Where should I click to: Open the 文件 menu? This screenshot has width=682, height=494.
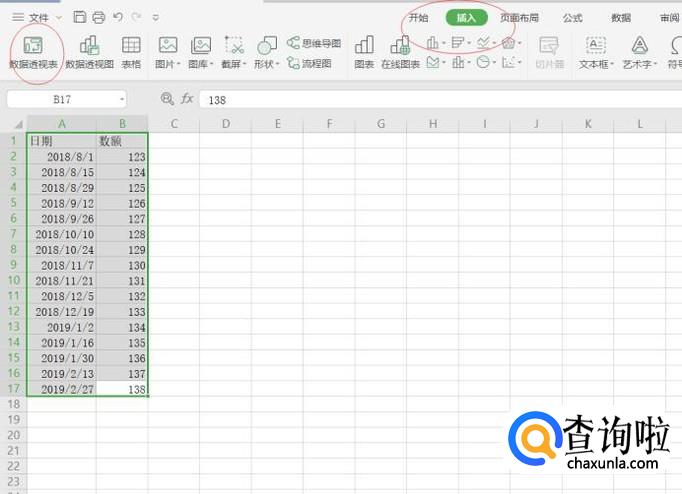point(38,17)
